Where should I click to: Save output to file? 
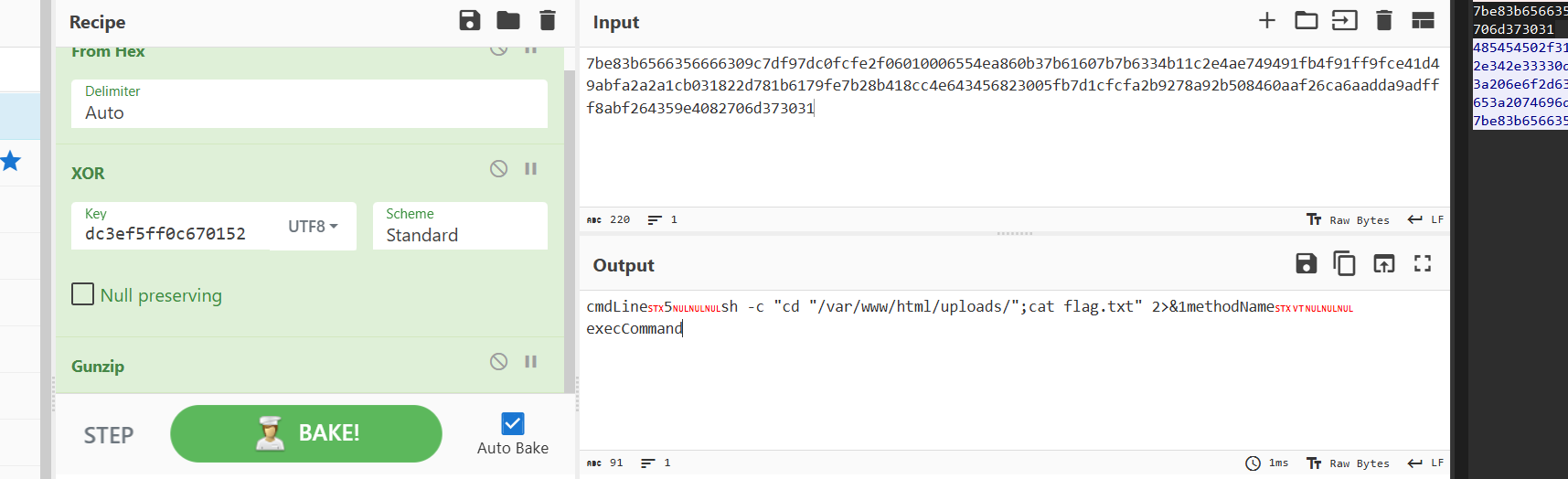pos(1307,264)
